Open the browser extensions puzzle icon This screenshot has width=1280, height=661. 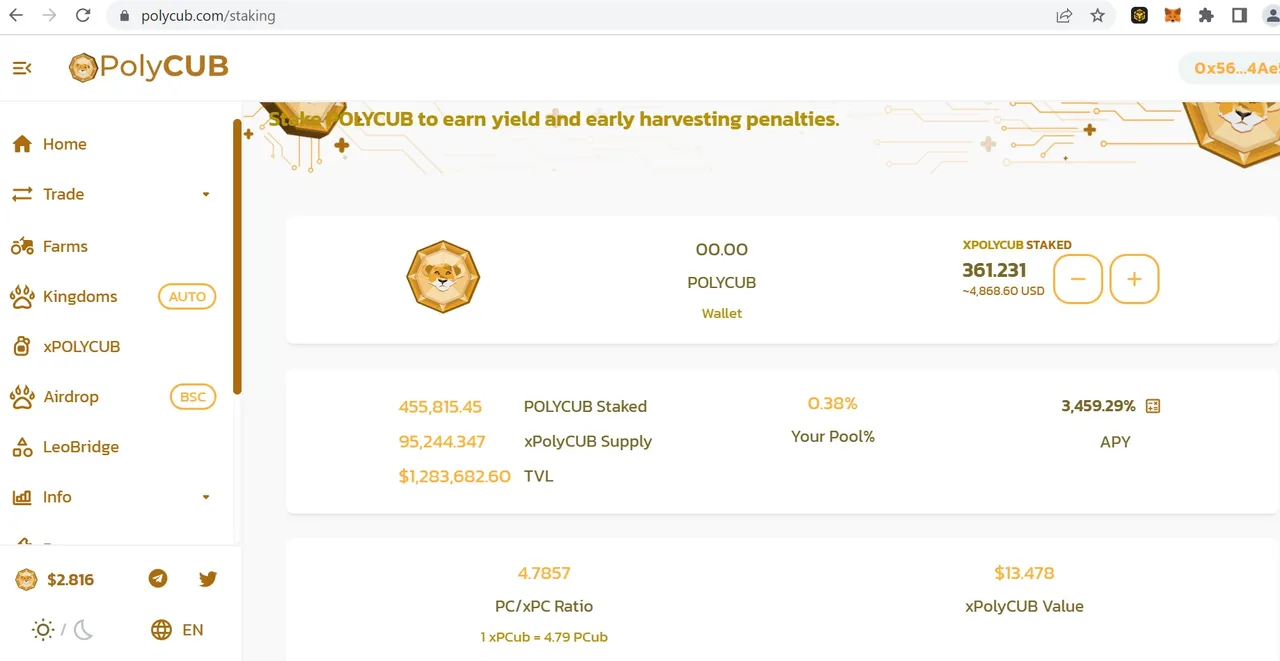tap(1206, 15)
